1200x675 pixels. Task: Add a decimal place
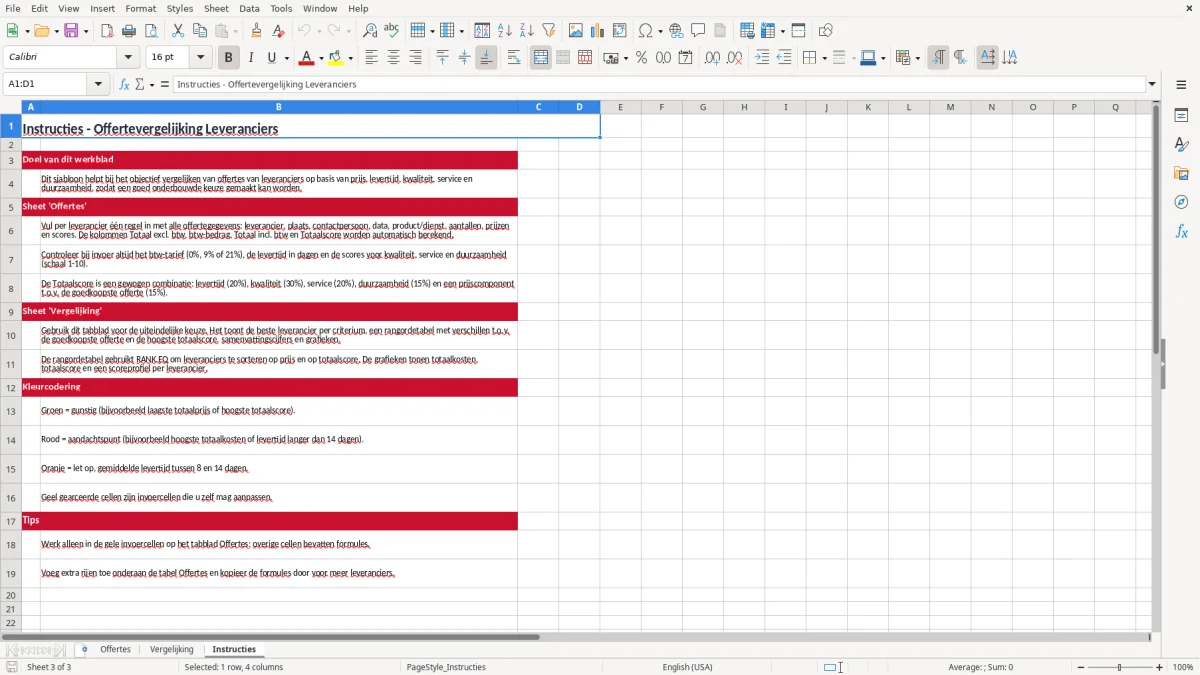point(712,58)
